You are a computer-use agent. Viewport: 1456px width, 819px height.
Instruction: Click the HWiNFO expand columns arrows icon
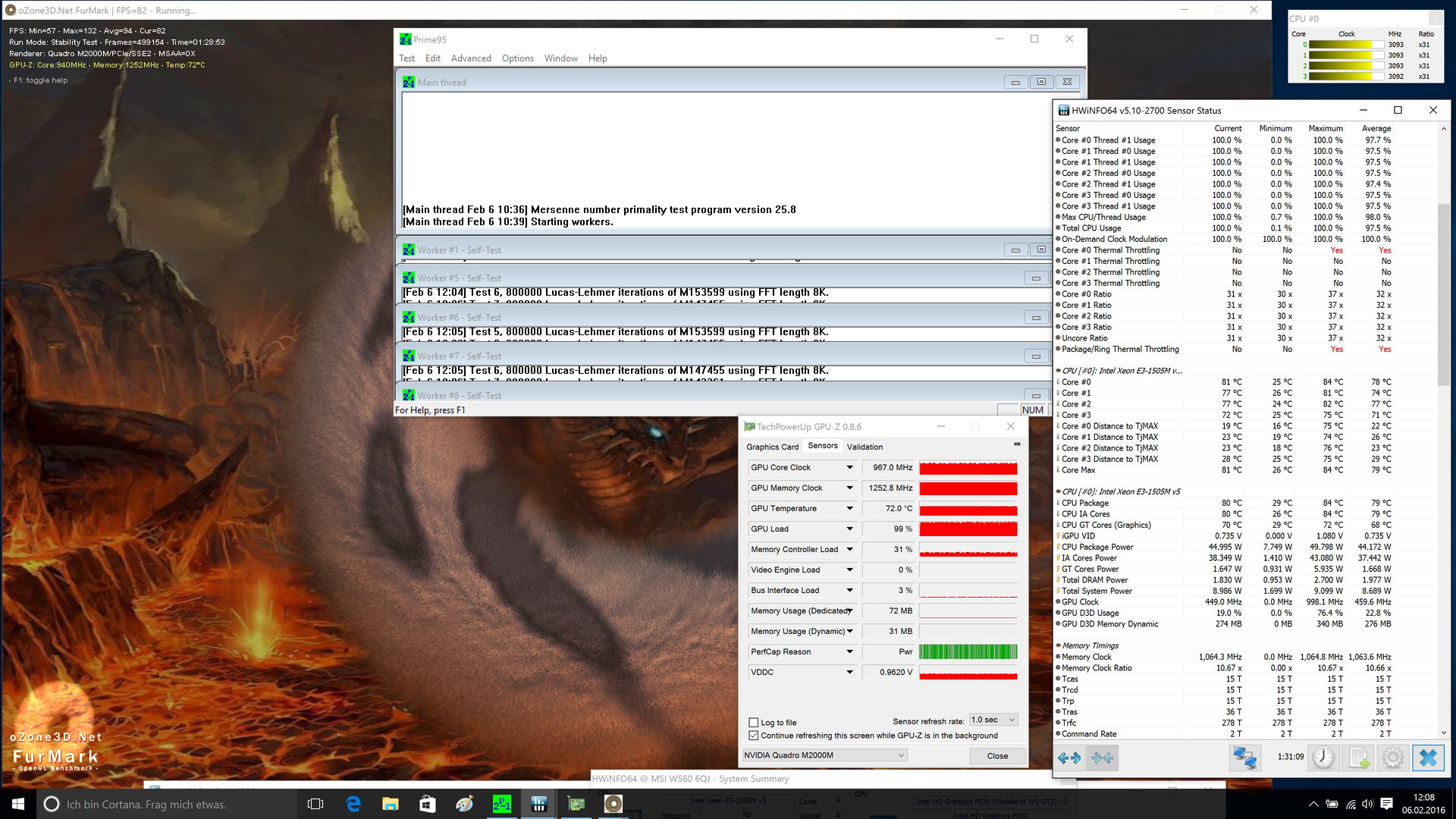[x=1069, y=758]
